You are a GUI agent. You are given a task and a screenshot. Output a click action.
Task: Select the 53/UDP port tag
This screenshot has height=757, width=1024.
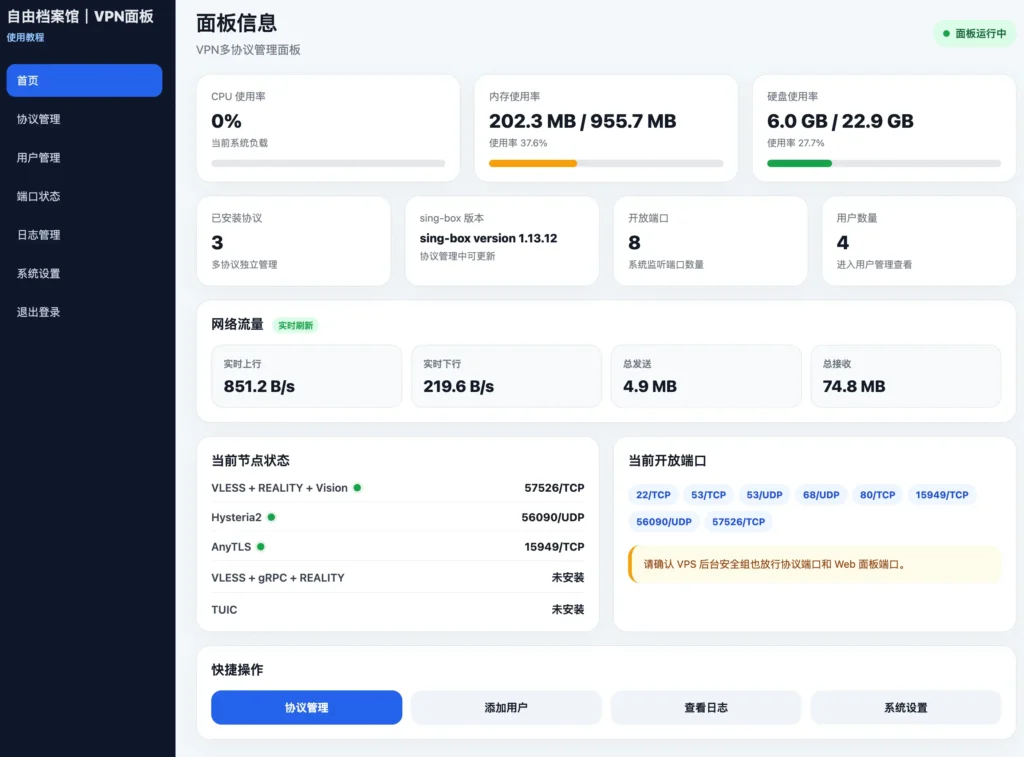click(x=765, y=494)
